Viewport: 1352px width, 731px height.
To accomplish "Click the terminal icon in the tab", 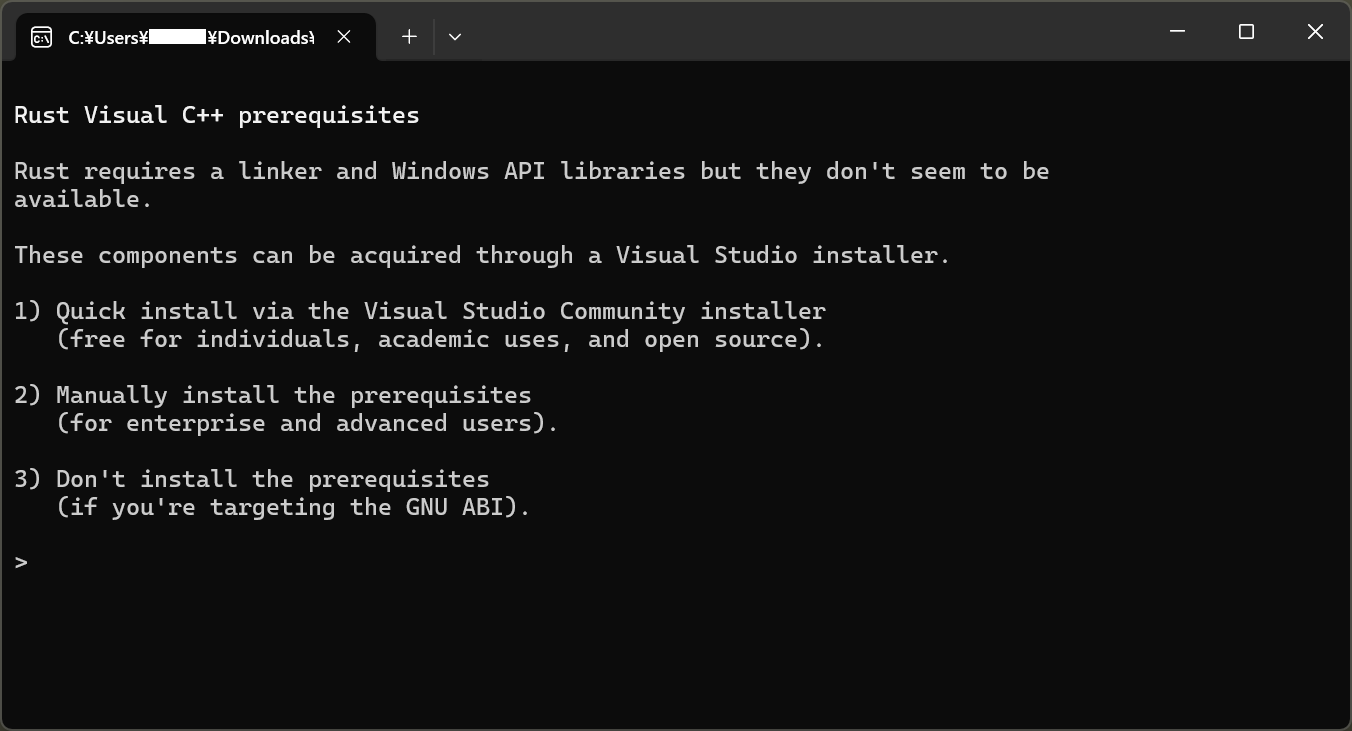I will [x=41, y=38].
